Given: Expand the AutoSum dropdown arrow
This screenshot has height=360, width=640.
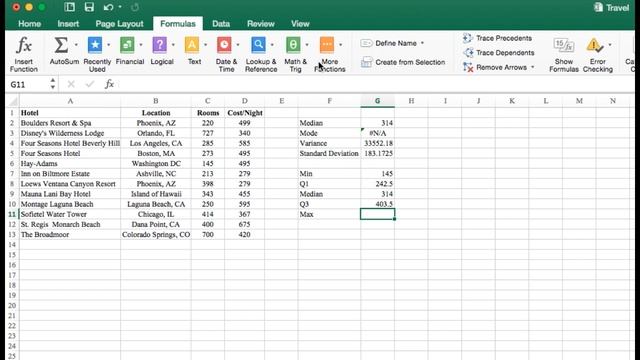Looking at the screenshot, I should pyautogui.click(x=76, y=45).
